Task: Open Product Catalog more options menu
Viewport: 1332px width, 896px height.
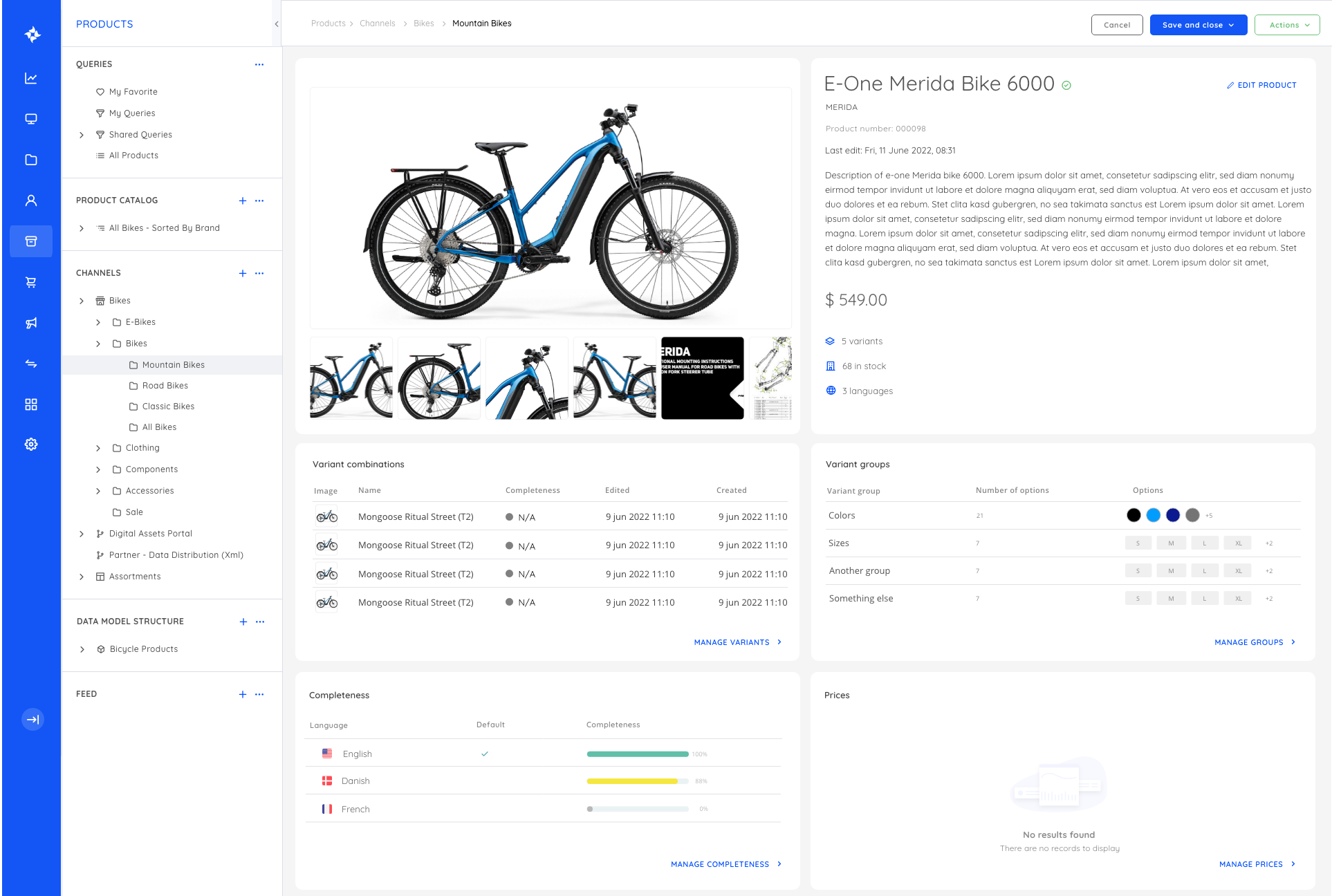Action: point(259,200)
